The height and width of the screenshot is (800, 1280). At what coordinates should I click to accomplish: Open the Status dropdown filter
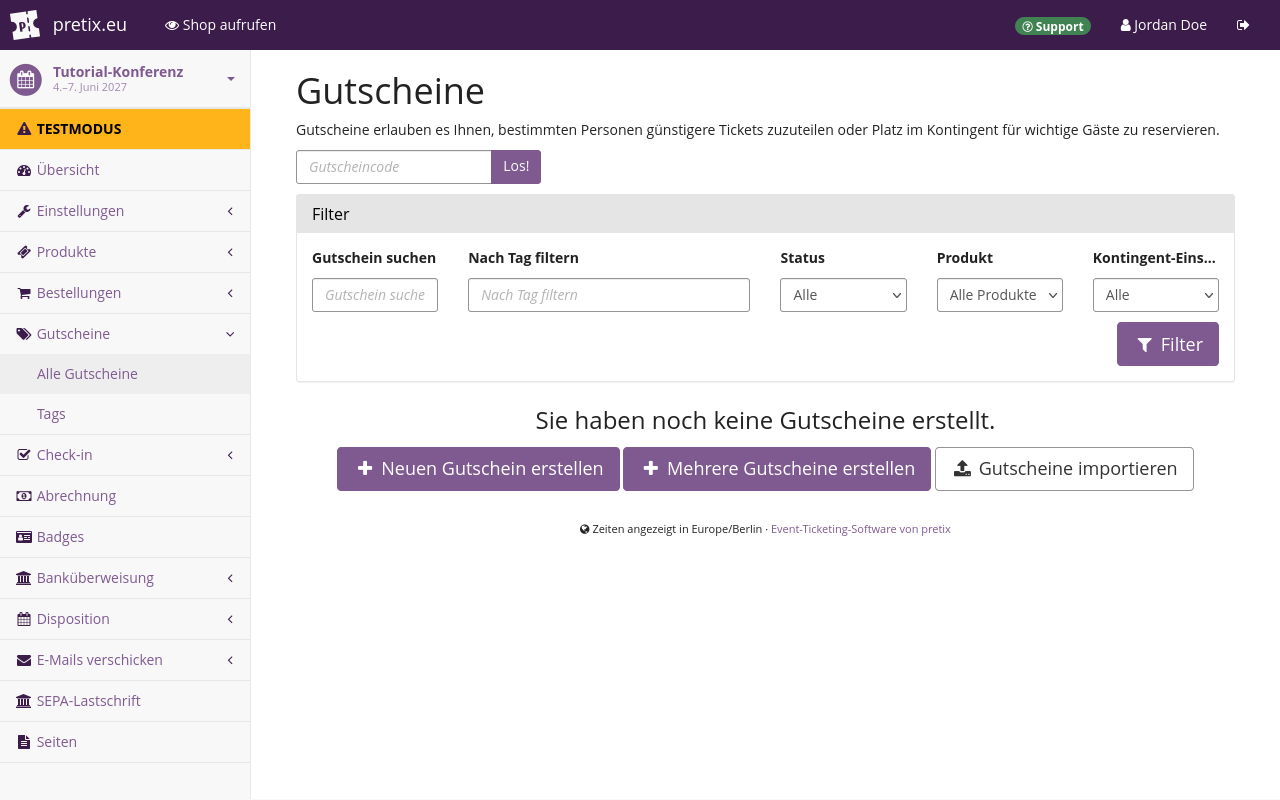point(843,295)
